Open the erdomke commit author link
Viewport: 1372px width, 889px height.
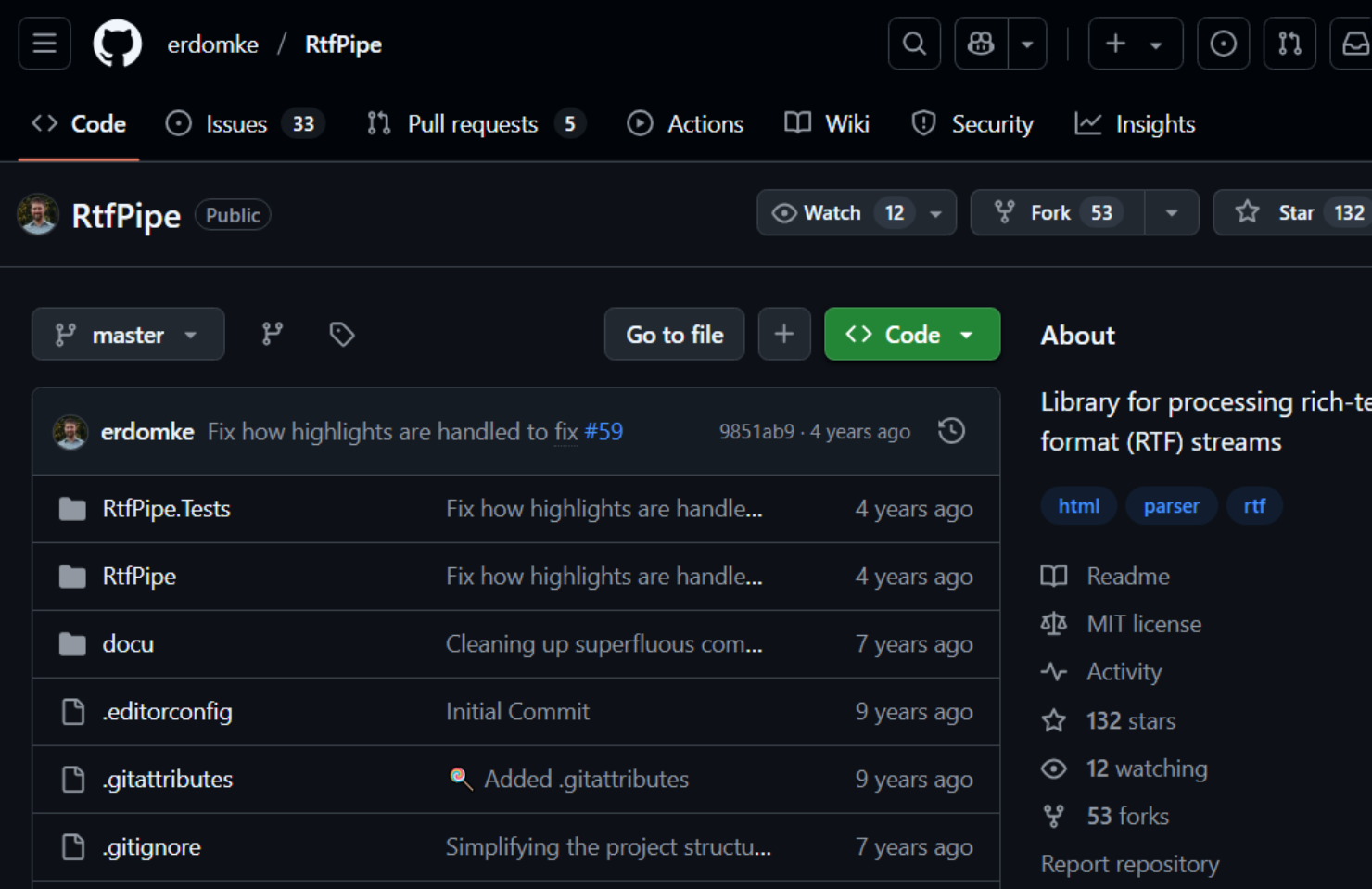[x=147, y=431]
